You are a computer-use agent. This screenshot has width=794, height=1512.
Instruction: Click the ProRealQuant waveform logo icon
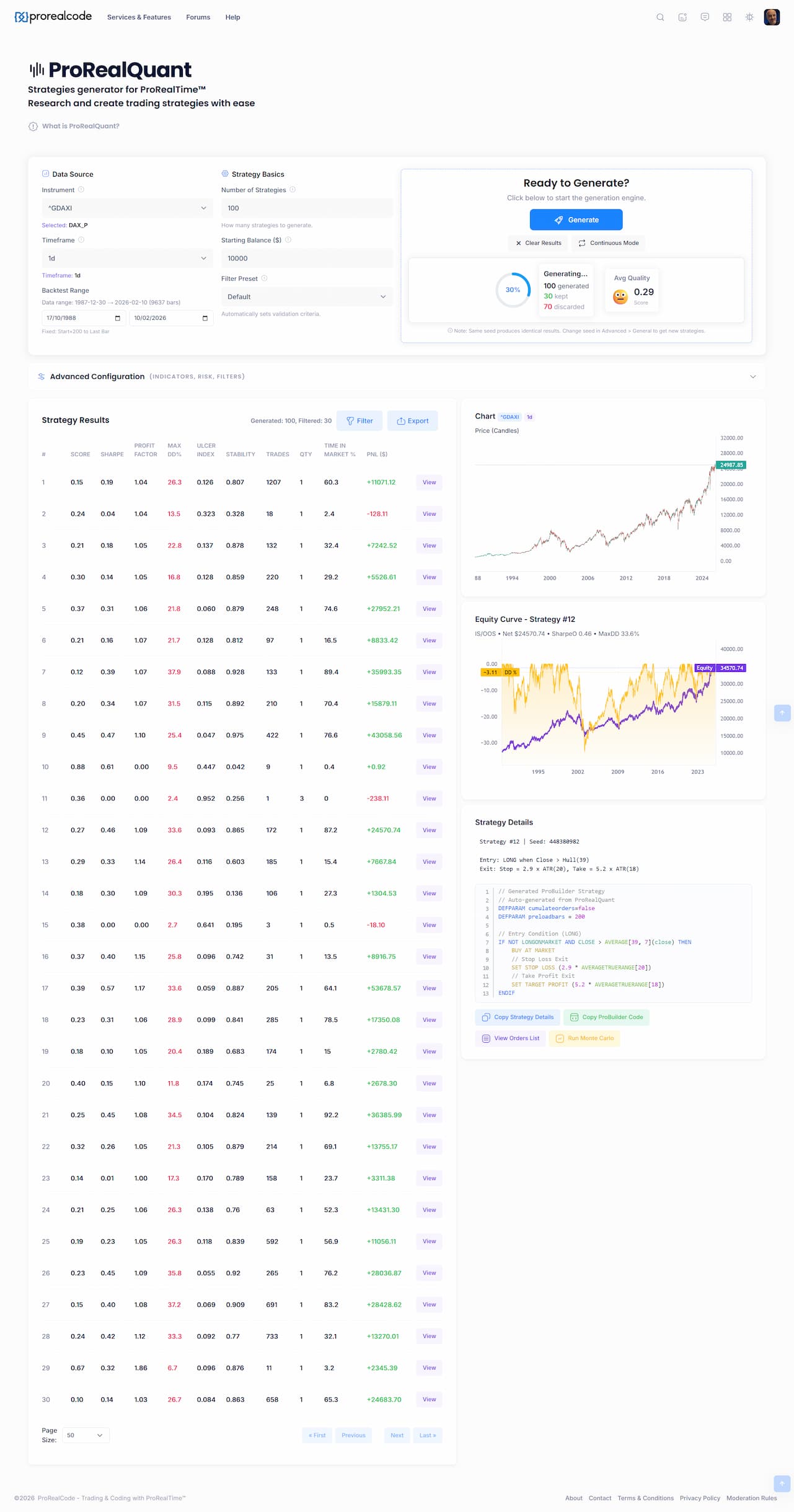point(37,69)
